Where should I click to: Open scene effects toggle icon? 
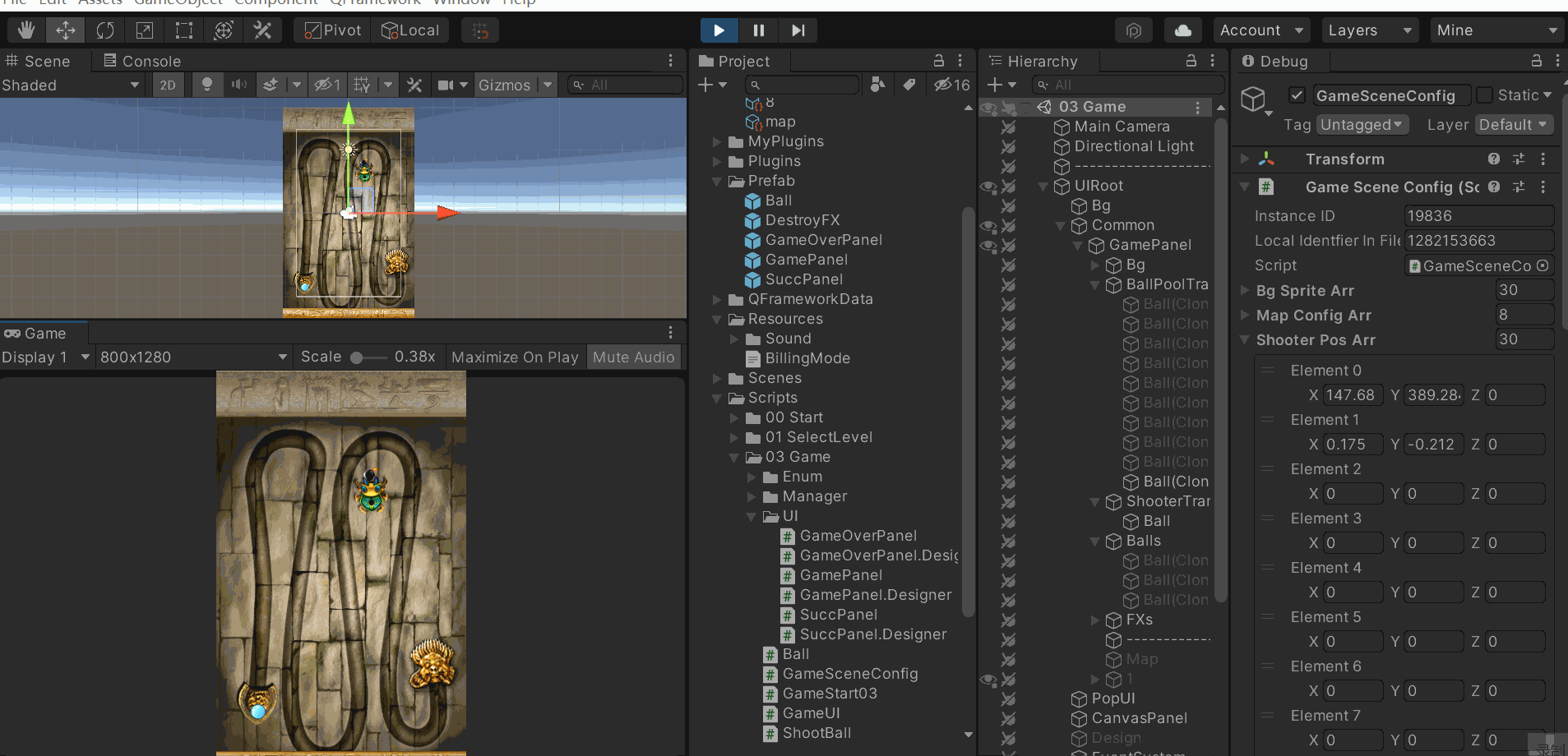(270, 85)
